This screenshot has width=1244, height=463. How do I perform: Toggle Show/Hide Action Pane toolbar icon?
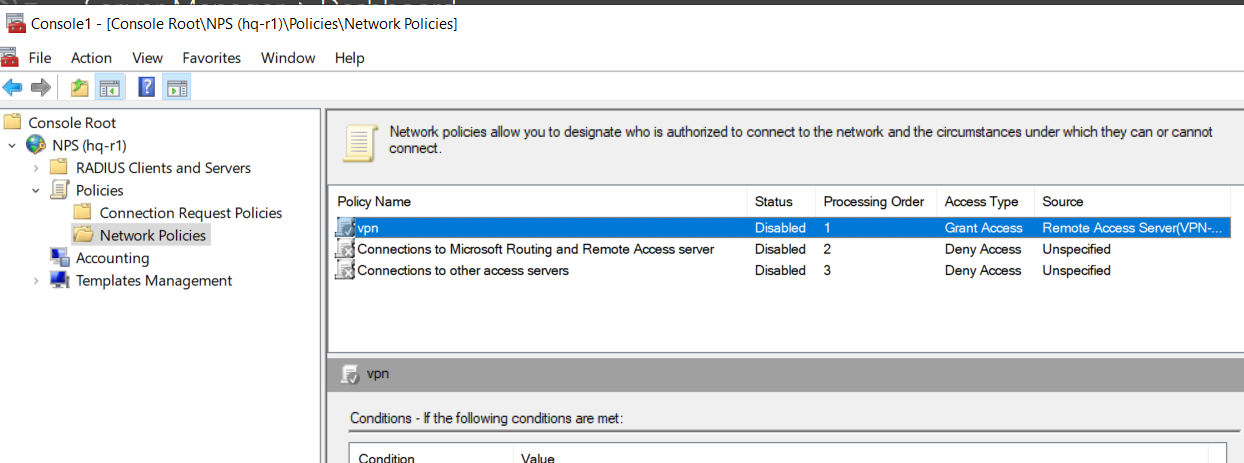click(x=177, y=88)
